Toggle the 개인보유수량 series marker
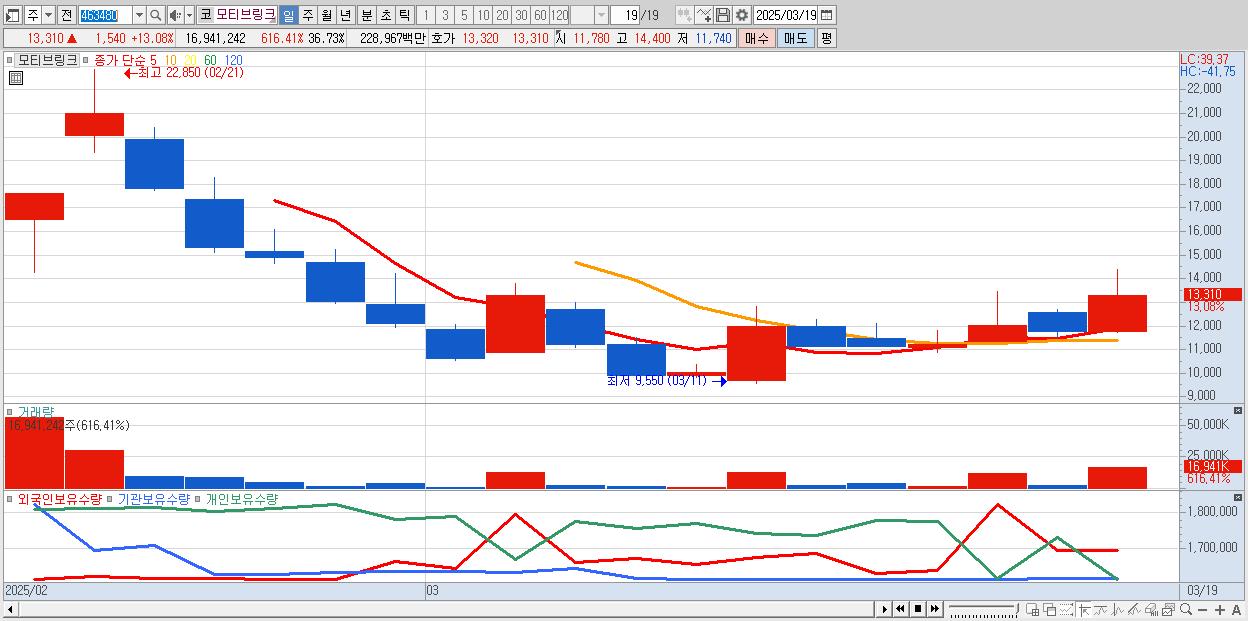1248x621 pixels. click(198, 498)
